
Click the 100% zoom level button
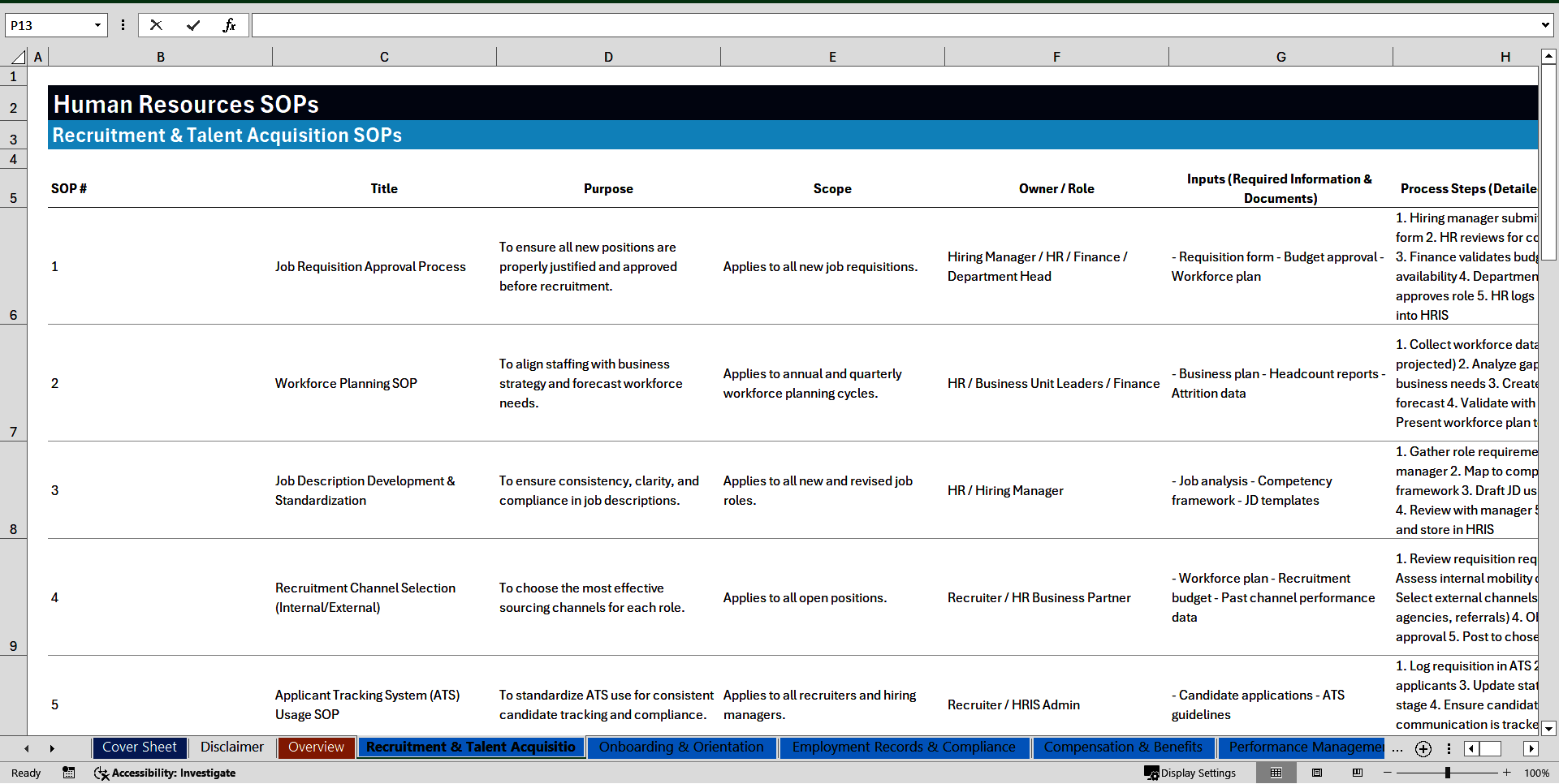[x=1536, y=773]
